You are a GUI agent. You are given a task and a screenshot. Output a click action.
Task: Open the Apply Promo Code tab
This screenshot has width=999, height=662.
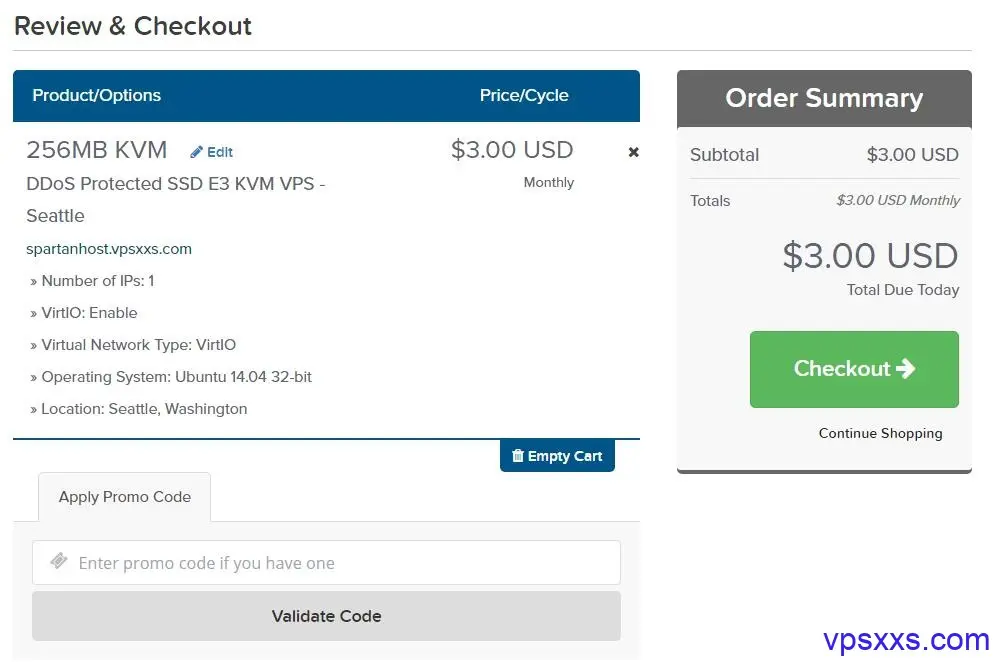click(x=125, y=497)
